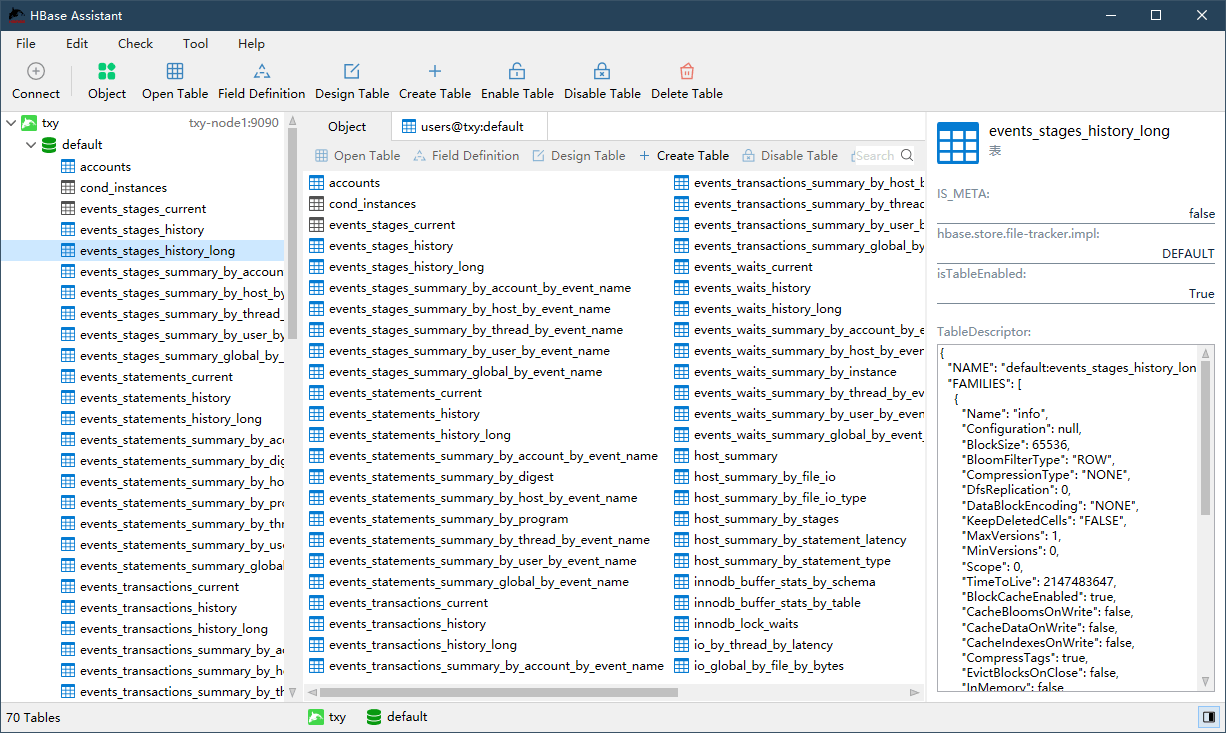This screenshot has height=733, width=1226.
Task: Switch to the users@txy:default tab
Action: point(469,127)
